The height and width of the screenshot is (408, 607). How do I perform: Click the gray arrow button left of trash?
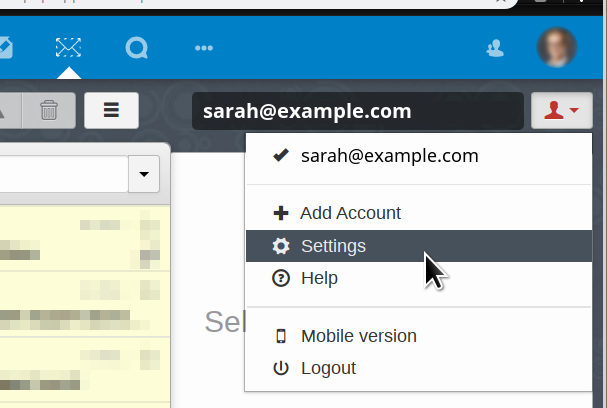tap(8, 110)
